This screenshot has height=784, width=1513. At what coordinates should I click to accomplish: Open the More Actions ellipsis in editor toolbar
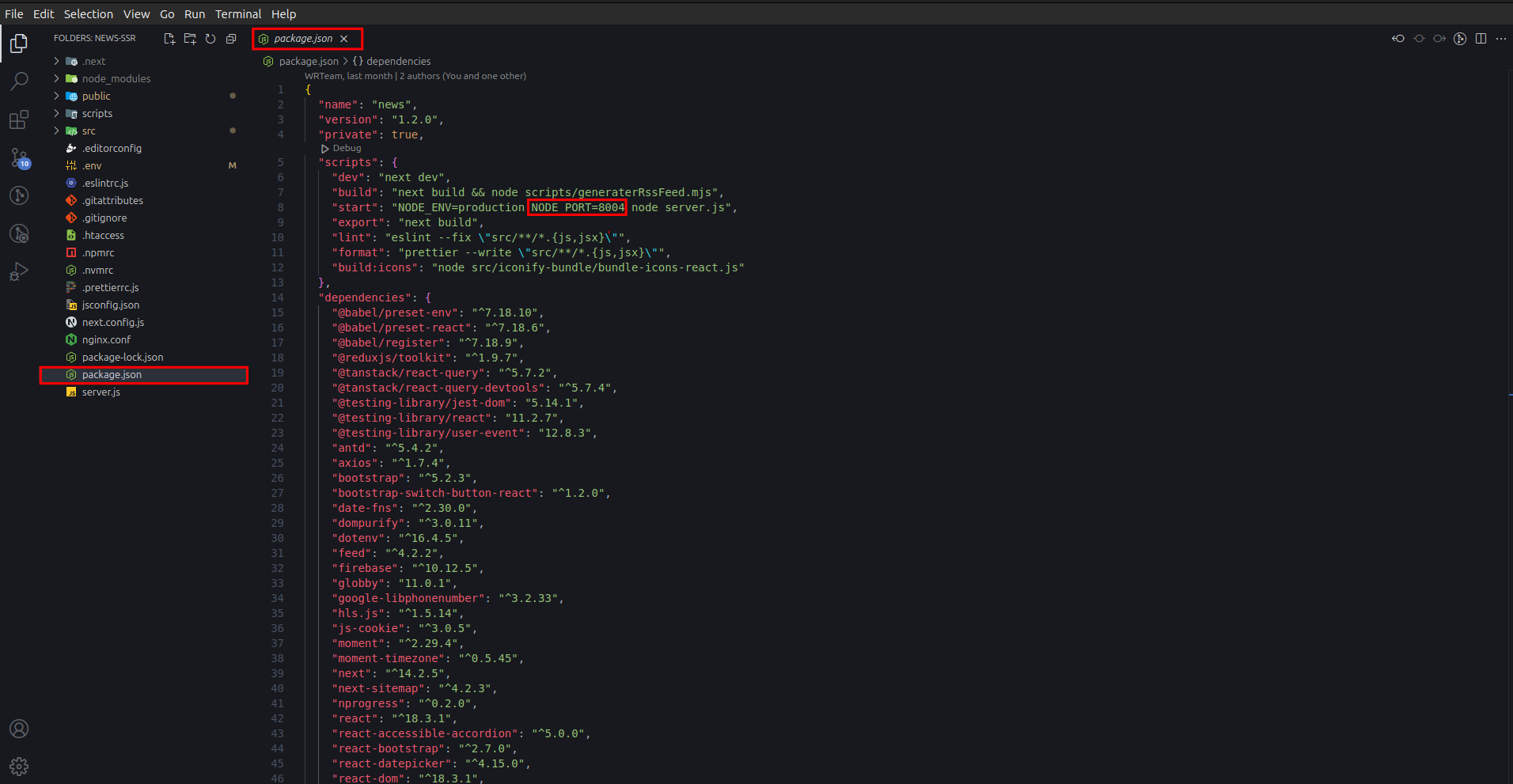pos(1501,38)
